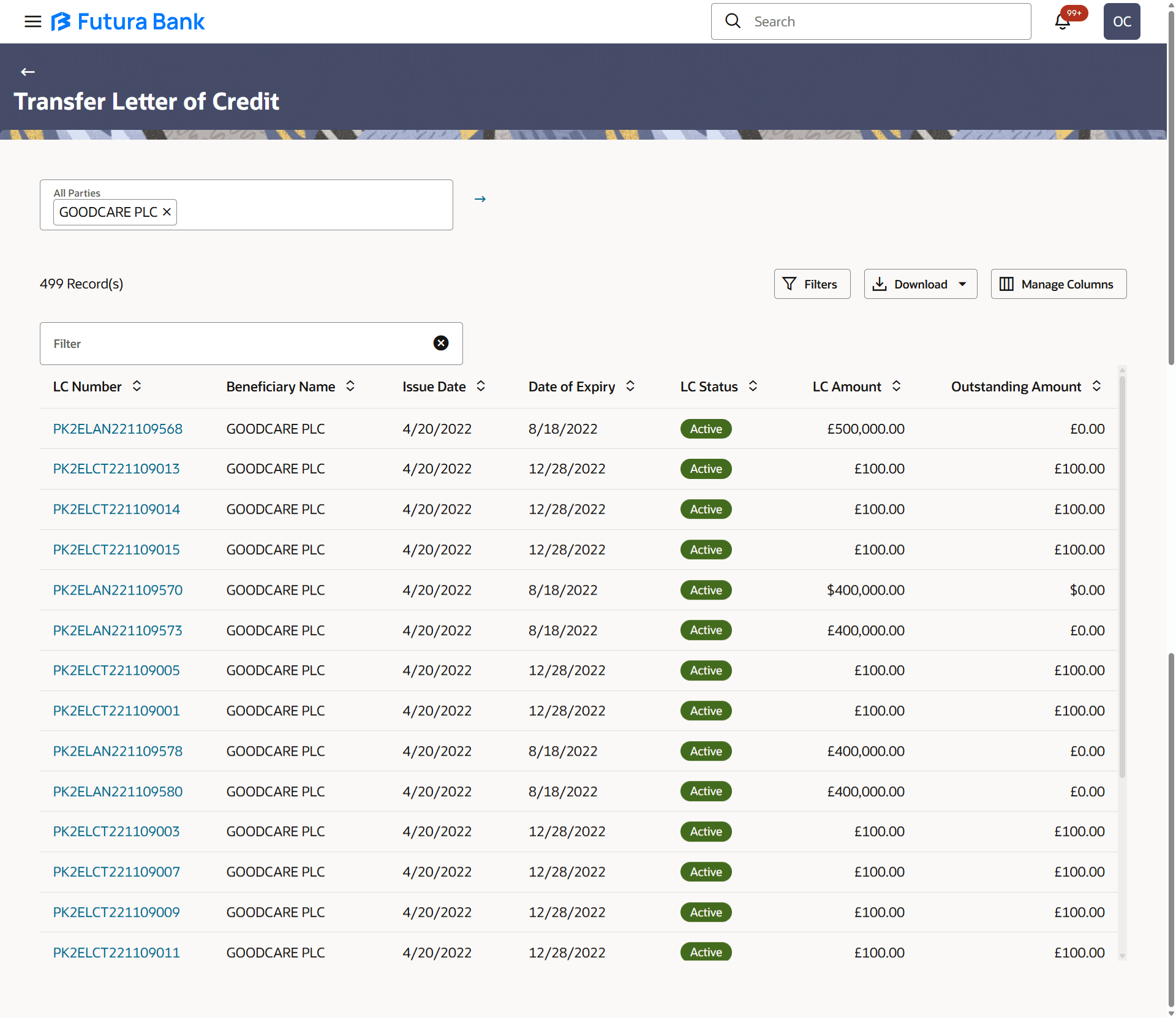Sort by Date of Expiry column

click(x=630, y=386)
